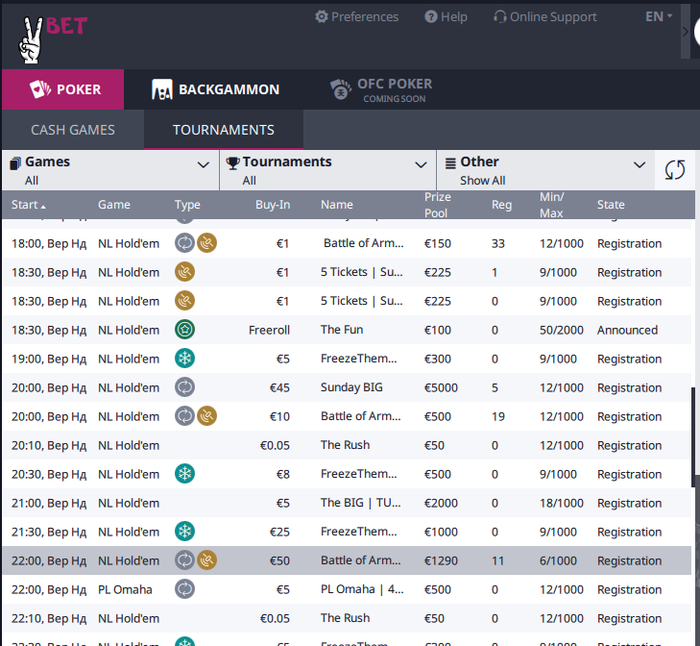Sort by Start column

point(28,205)
